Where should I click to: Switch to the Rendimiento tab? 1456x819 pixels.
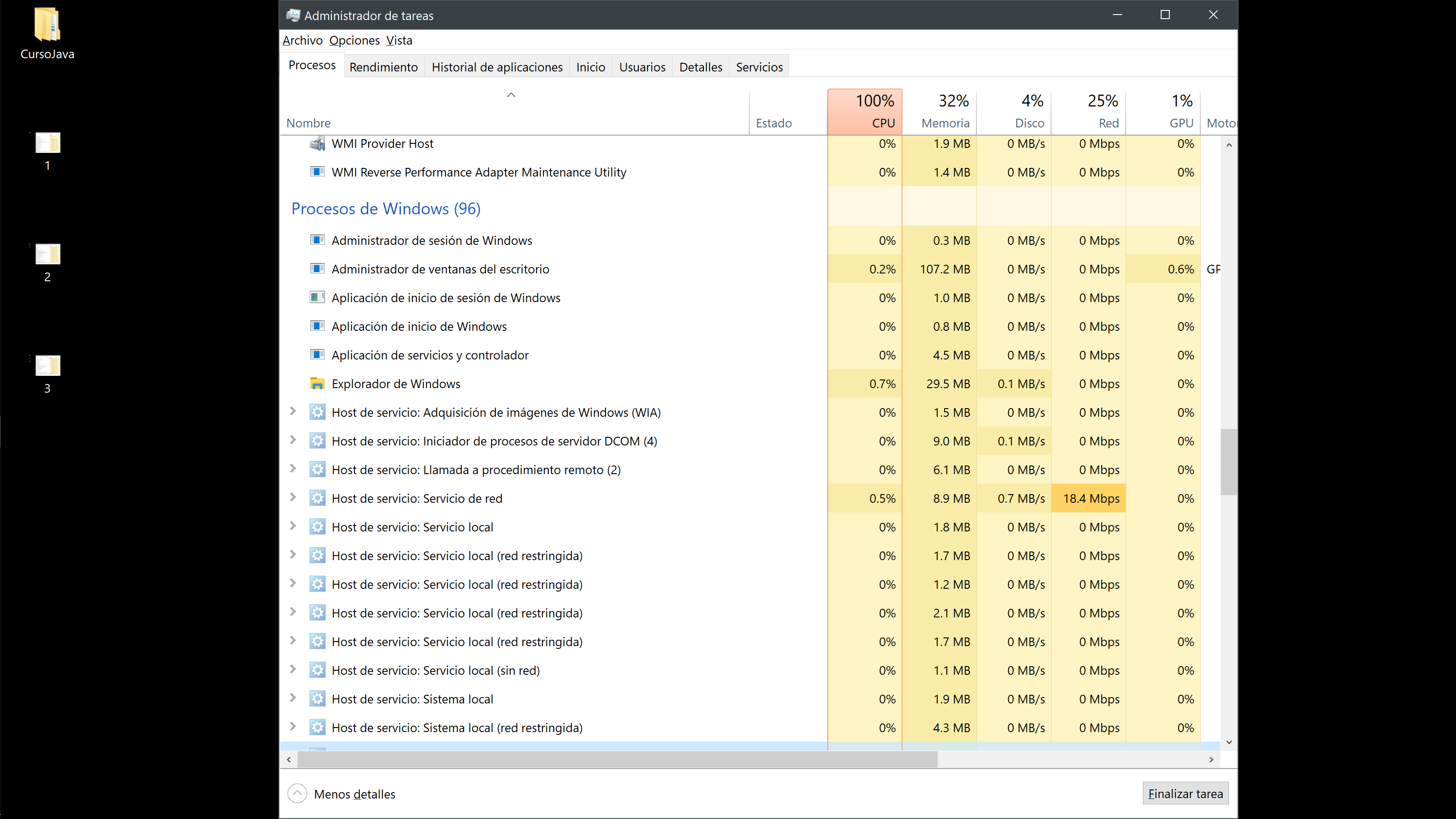383,67
